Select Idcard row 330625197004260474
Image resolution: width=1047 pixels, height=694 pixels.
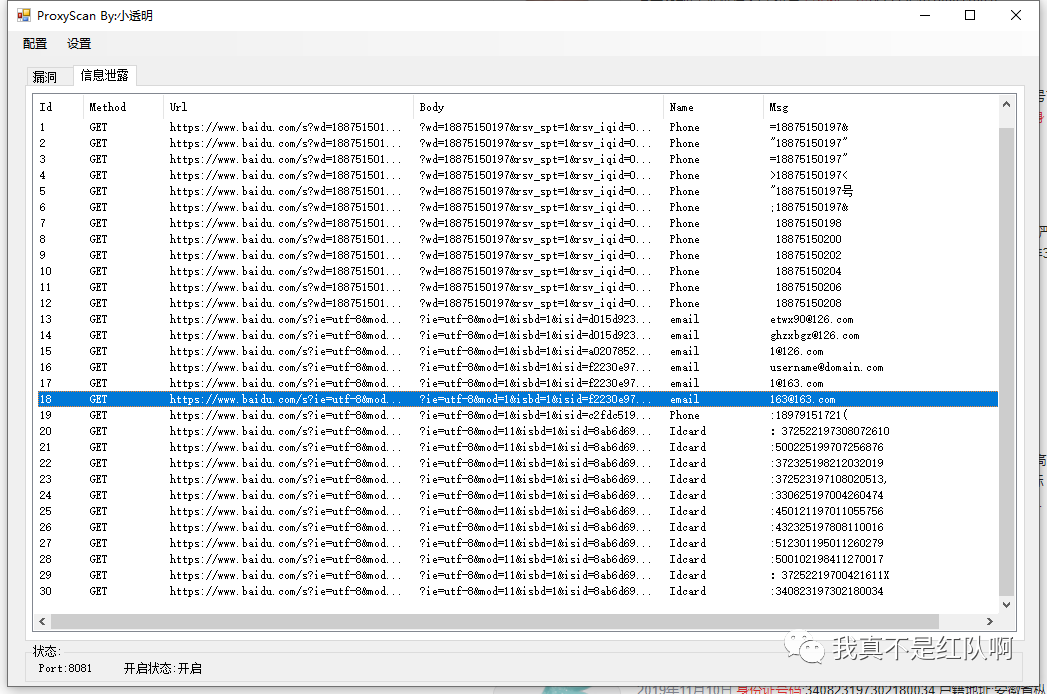pyautogui.click(x=517, y=496)
